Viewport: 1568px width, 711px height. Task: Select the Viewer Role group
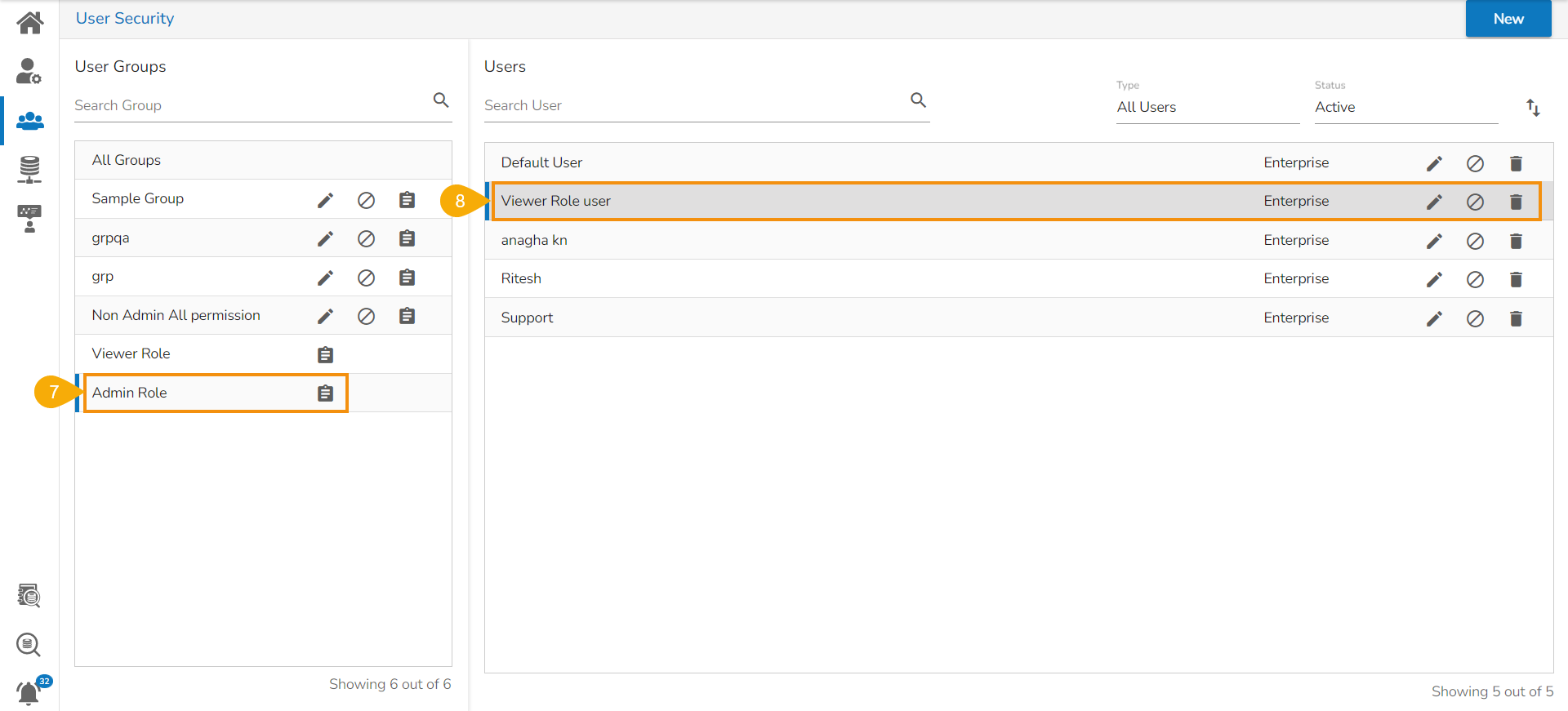(x=131, y=353)
